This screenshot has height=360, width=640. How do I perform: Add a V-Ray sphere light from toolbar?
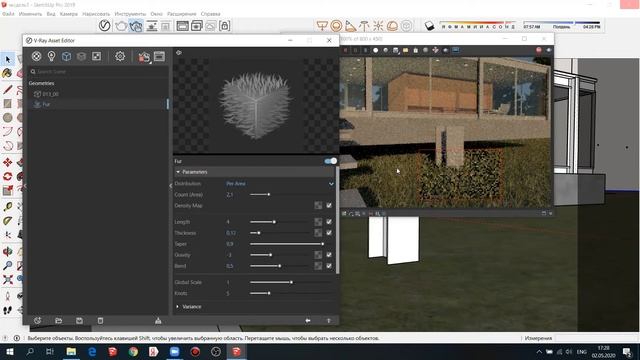pyautogui.click(x=336, y=26)
